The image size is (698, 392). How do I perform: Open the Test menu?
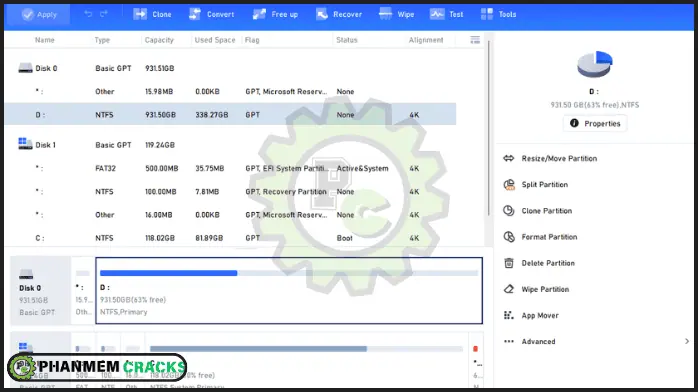pos(446,14)
